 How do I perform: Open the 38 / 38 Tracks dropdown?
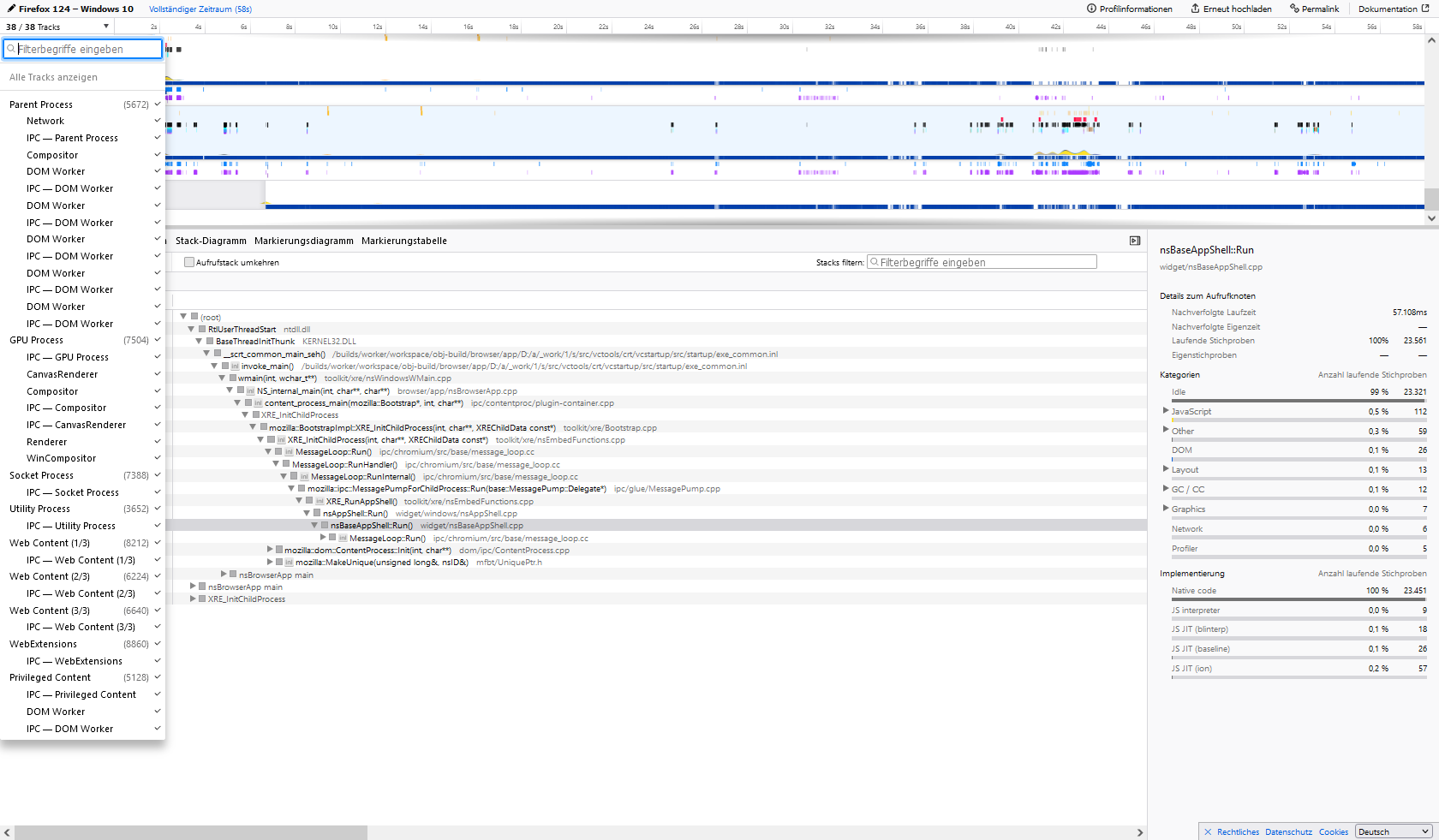pos(57,27)
